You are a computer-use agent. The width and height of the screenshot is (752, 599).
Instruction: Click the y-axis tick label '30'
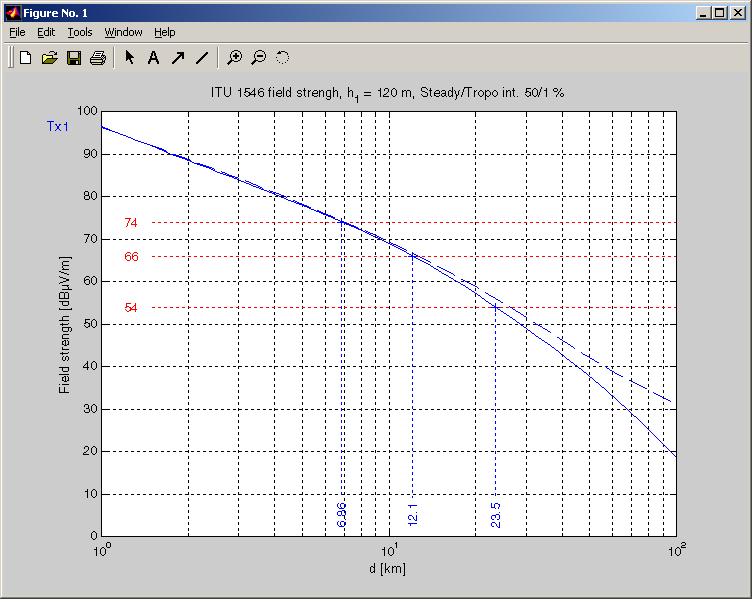tap(91, 409)
